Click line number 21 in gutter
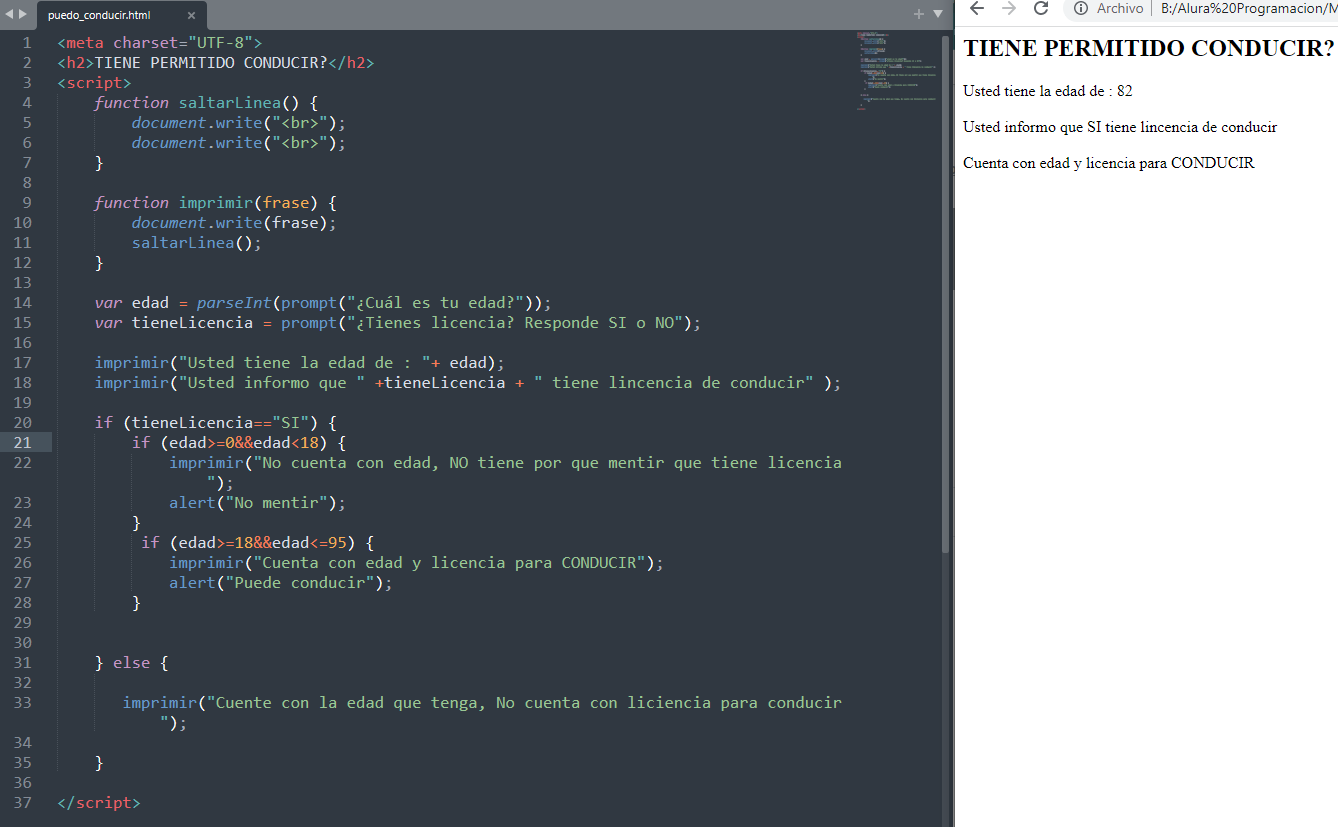The height and width of the screenshot is (827, 1338). click(x=23, y=442)
